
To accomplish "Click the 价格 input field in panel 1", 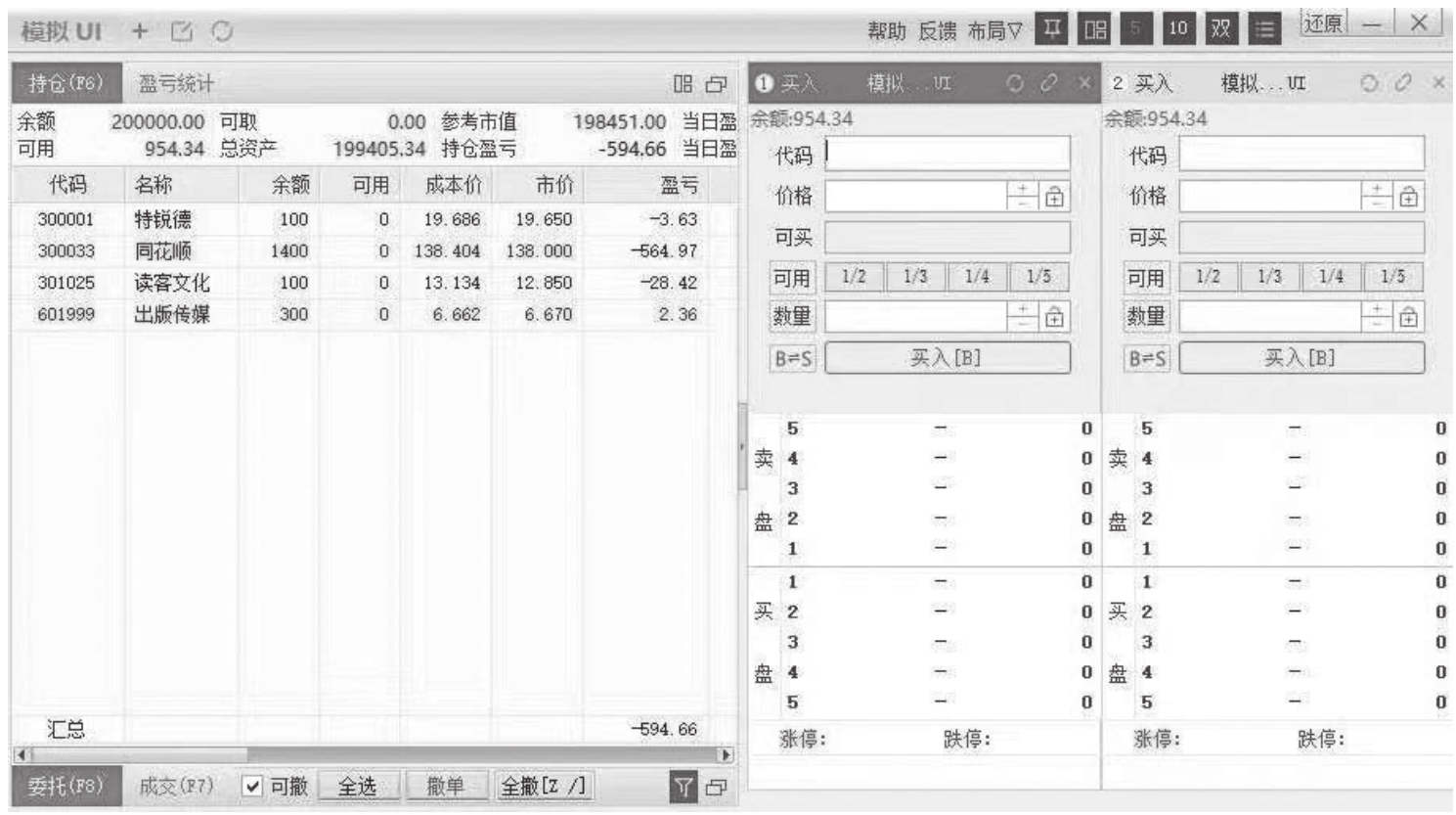I will (x=916, y=197).
